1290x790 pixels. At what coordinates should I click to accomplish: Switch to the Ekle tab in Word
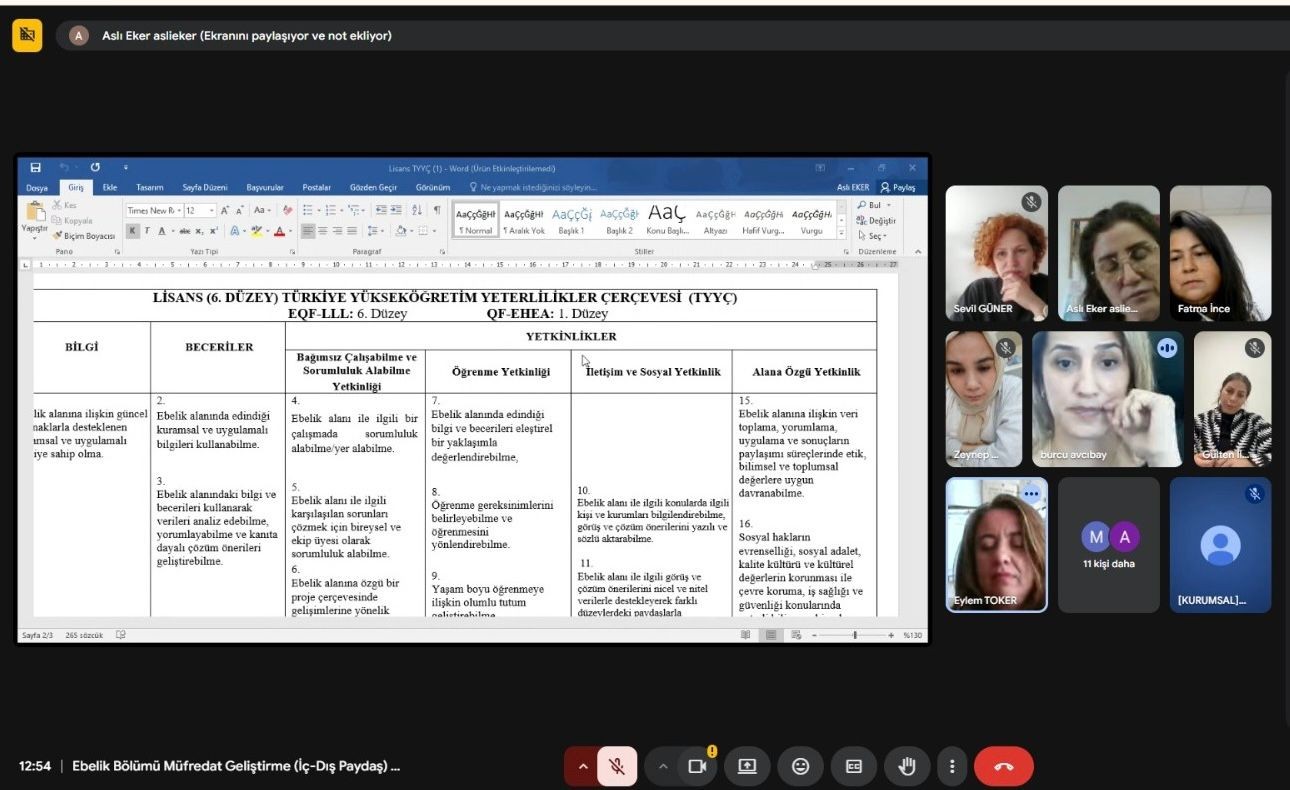point(110,187)
